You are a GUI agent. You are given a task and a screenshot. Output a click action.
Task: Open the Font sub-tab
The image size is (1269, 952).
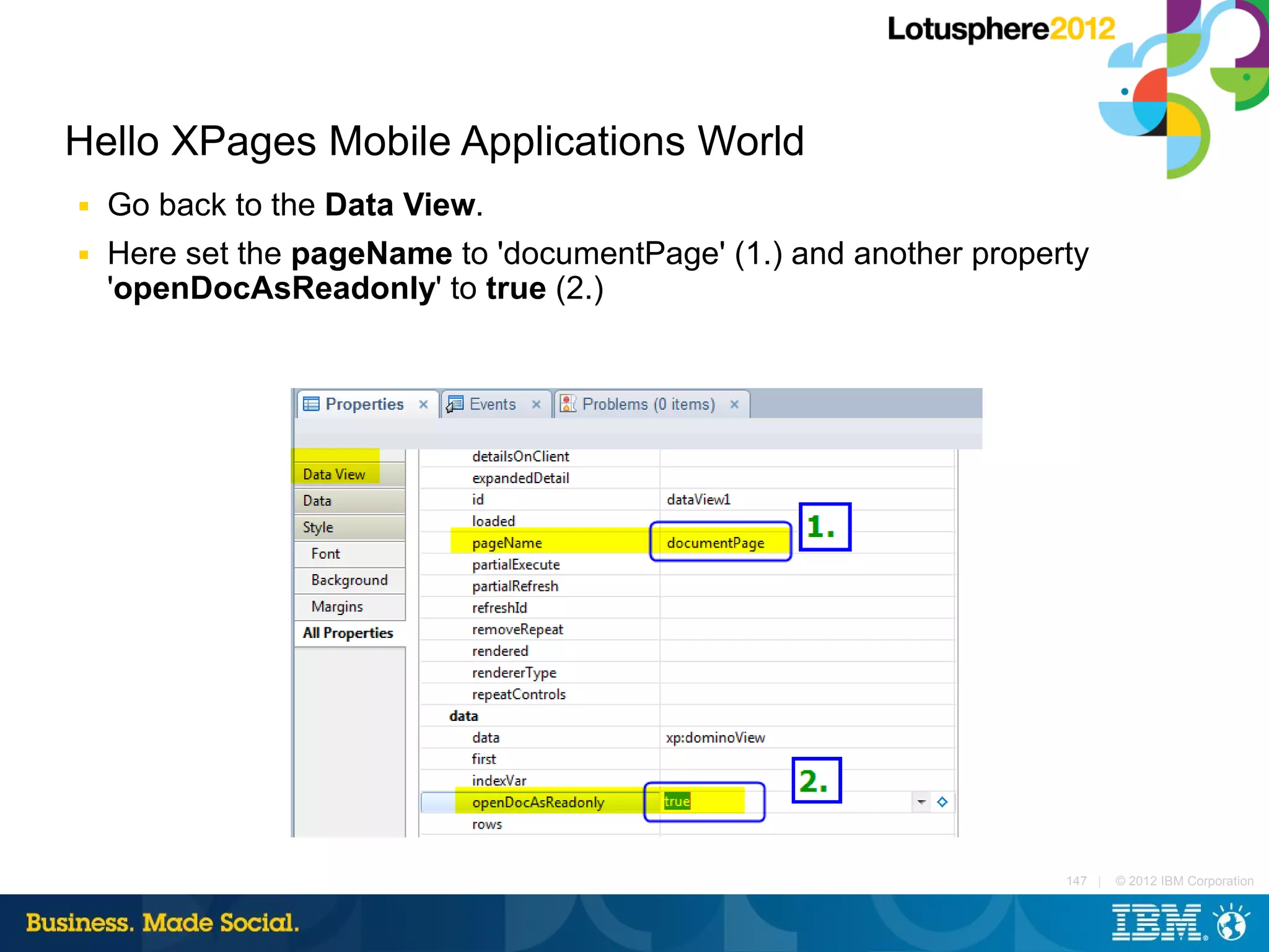click(x=349, y=554)
